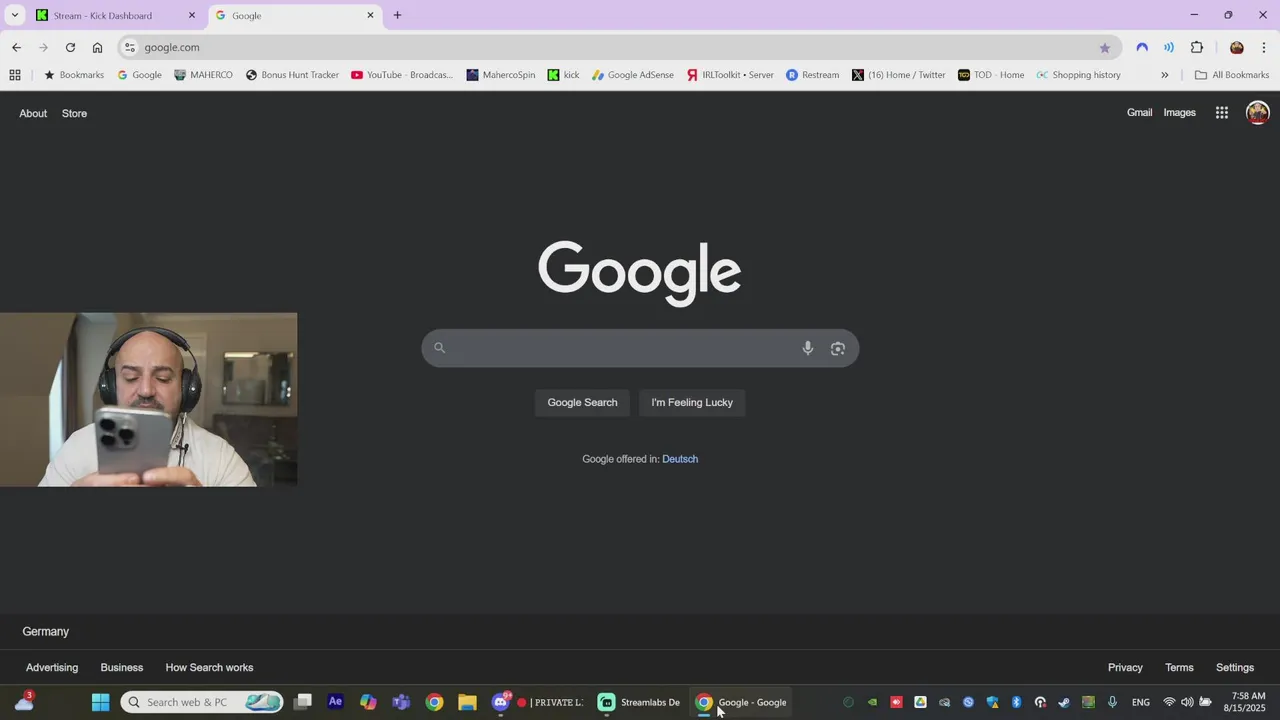Open the Images link
The width and height of the screenshot is (1280, 720).
pyautogui.click(x=1179, y=113)
